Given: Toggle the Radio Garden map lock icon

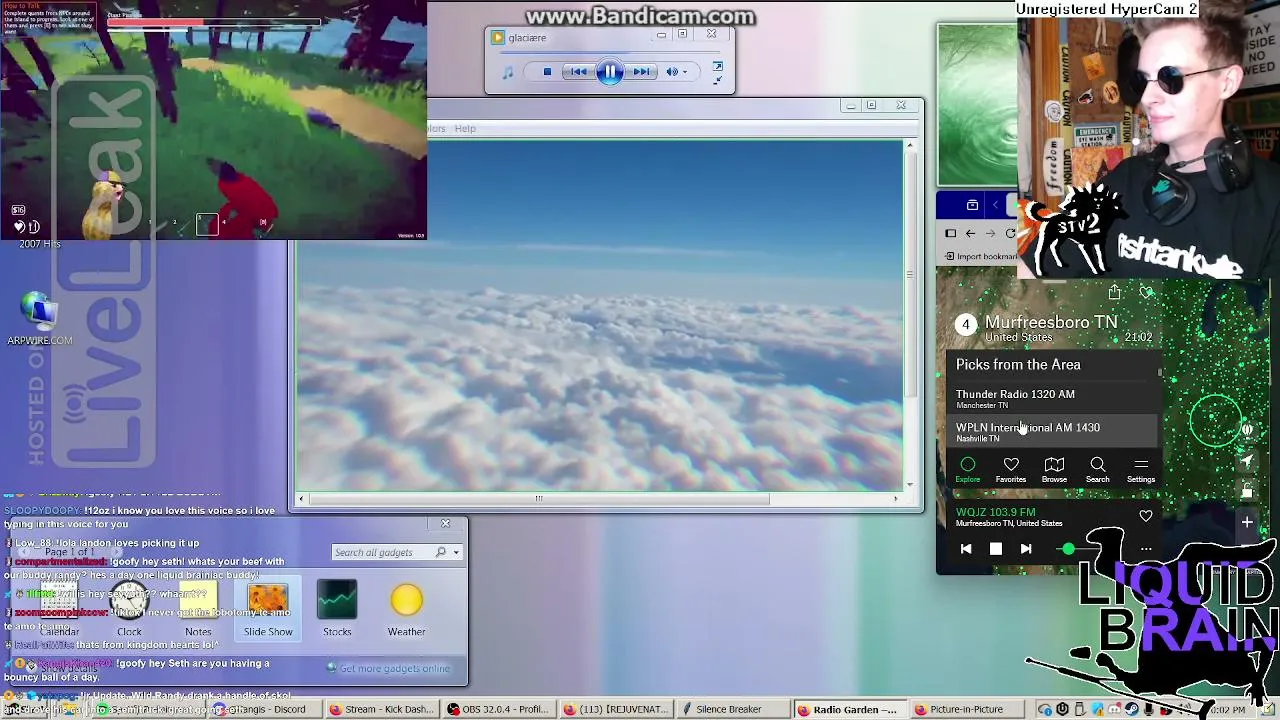Looking at the screenshot, I should pyautogui.click(x=1247, y=491).
